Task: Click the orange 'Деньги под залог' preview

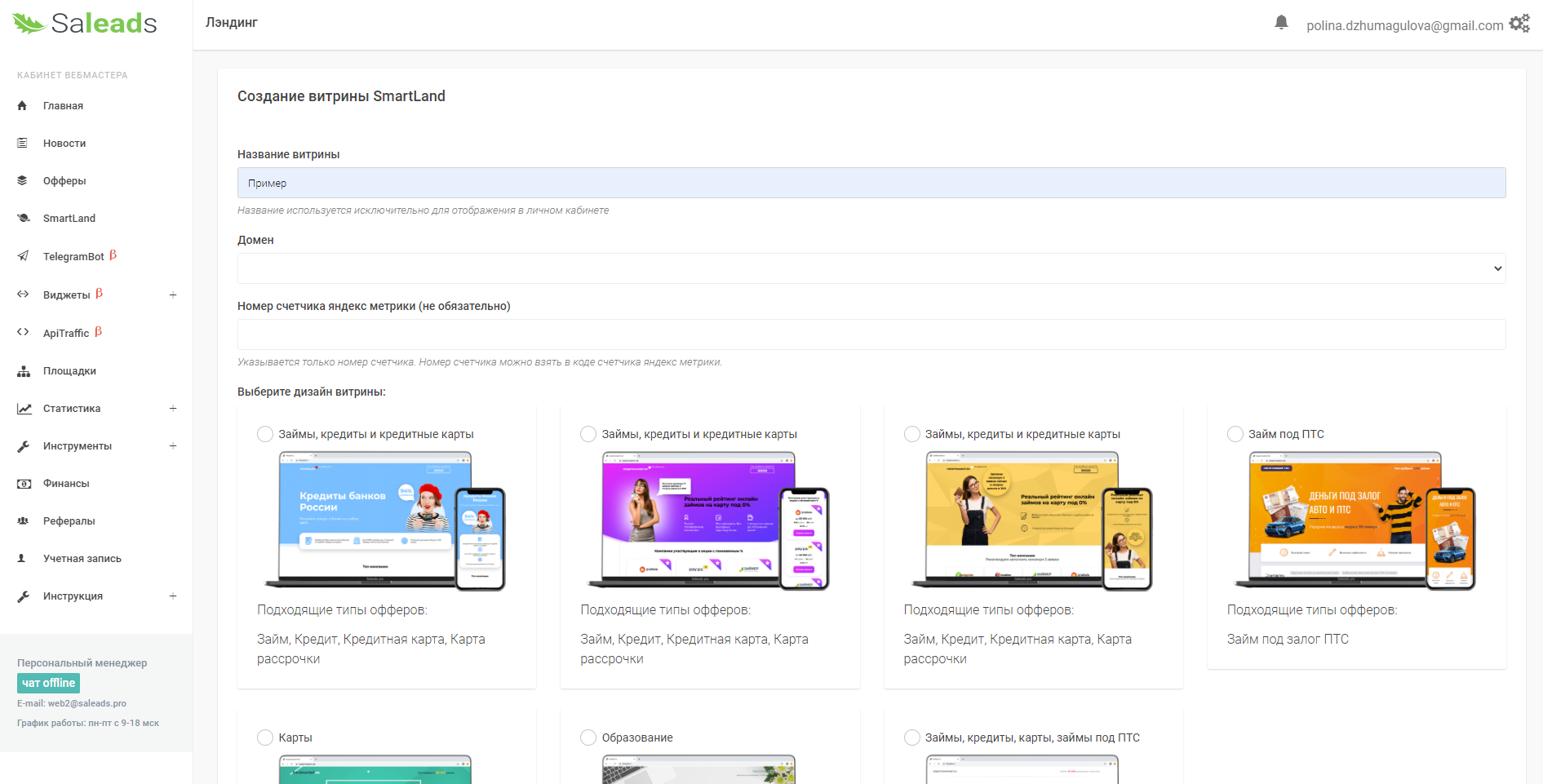Action: [x=1355, y=520]
